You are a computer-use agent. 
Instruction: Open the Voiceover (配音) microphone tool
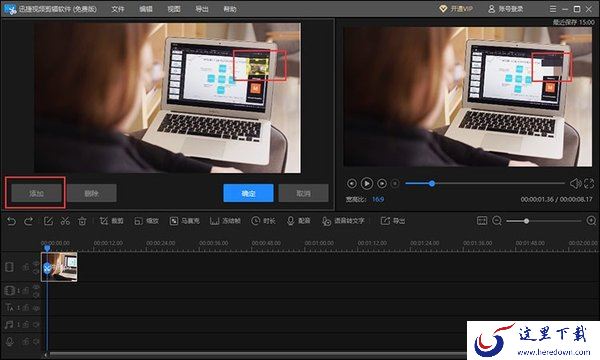click(298, 221)
